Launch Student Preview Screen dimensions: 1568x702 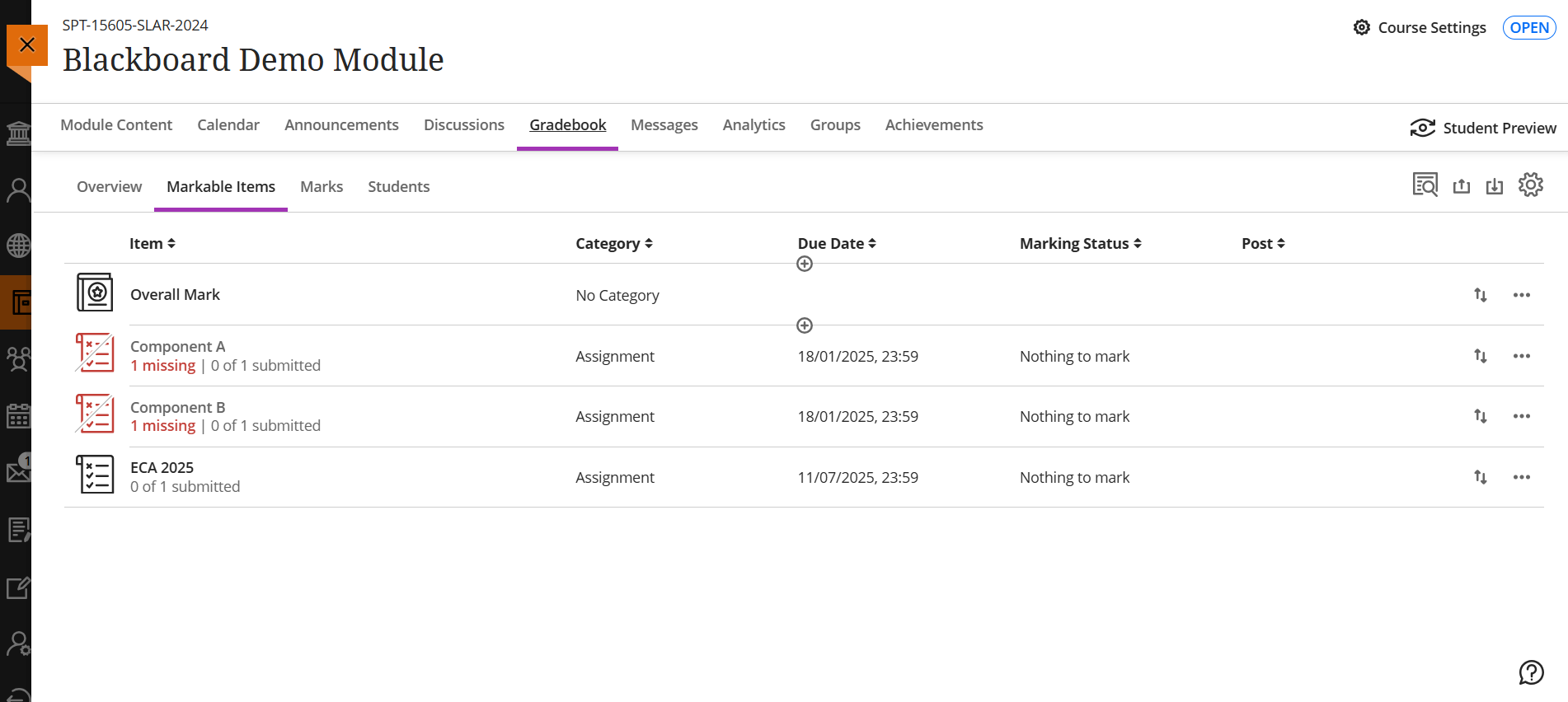1483,128
